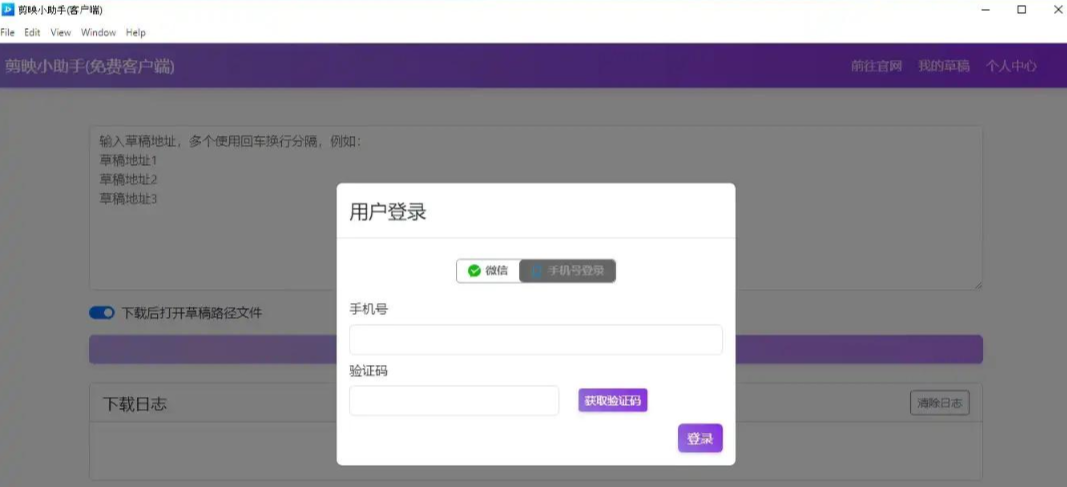This screenshot has width=1067, height=487.
Task: Click the 清除日志 button
Action: pyautogui.click(x=940, y=403)
